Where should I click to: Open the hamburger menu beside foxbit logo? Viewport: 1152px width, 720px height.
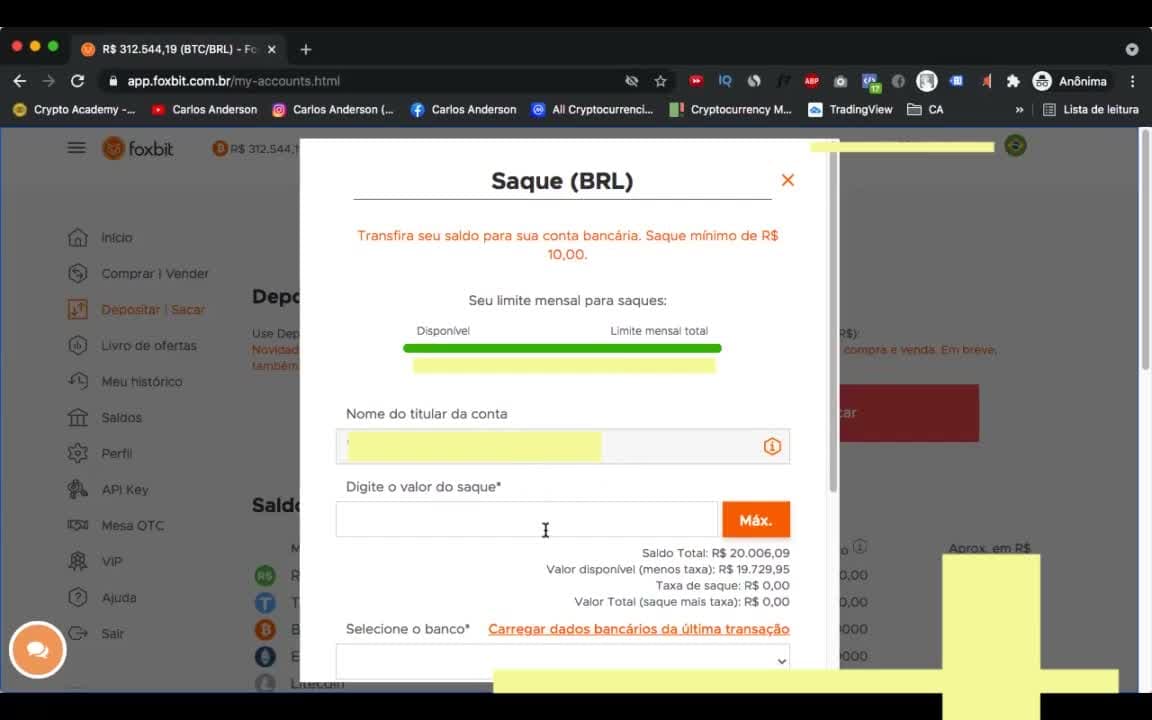[76, 148]
